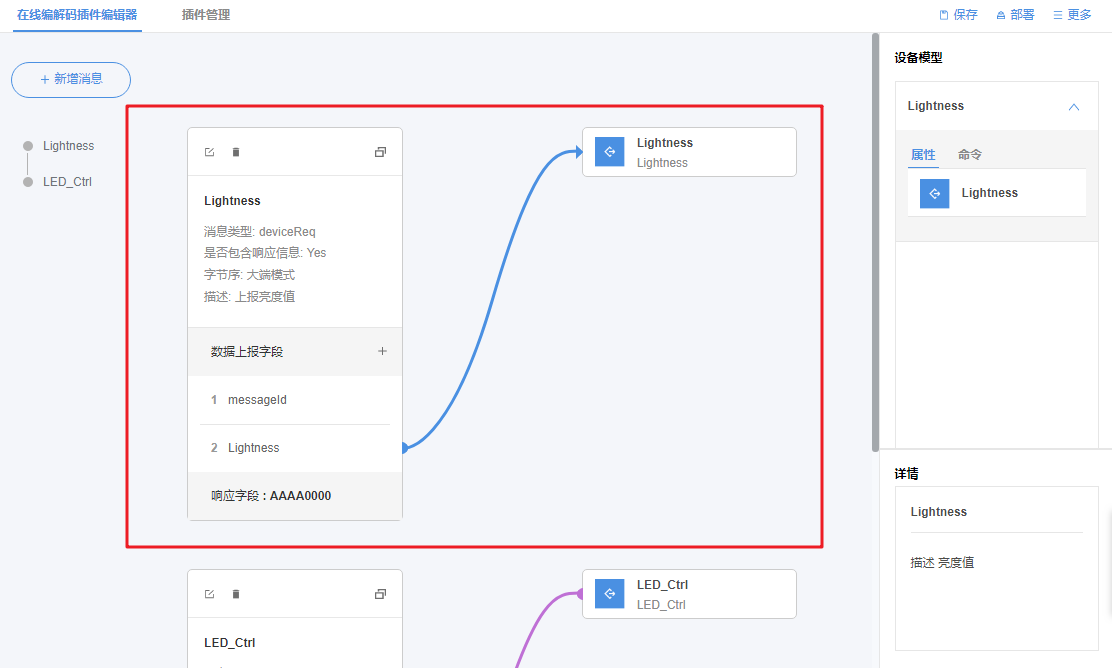This screenshot has width=1112, height=668.
Task: Click the window icon on LED_Ctrl card
Action: 380,594
